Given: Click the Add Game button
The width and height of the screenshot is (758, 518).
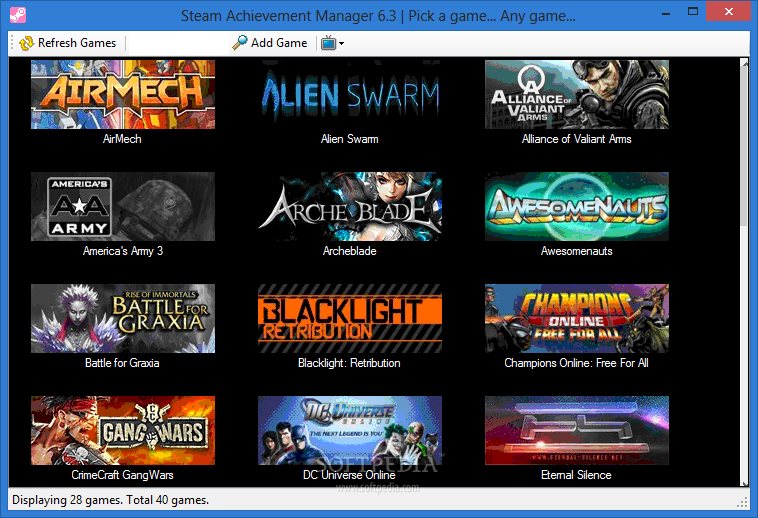Looking at the screenshot, I should pyautogui.click(x=269, y=43).
